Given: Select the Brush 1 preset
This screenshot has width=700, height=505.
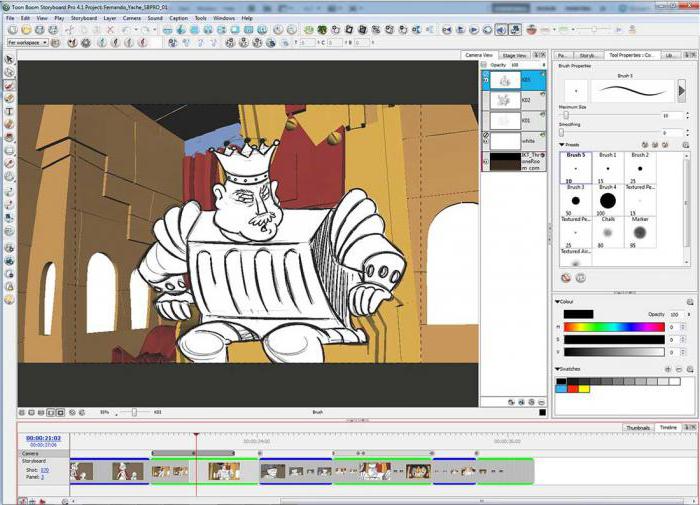Looking at the screenshot, I should pyautogui.click(x=608, y=167).
